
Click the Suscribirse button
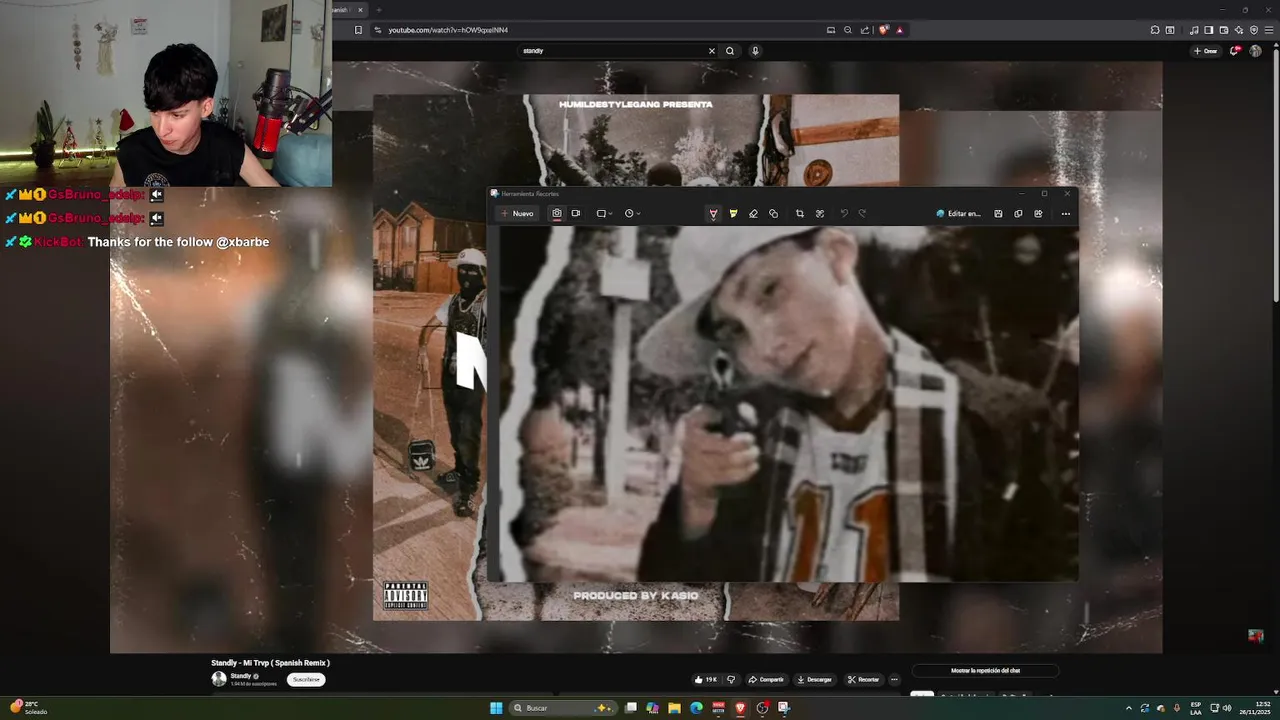pos(306,679)
